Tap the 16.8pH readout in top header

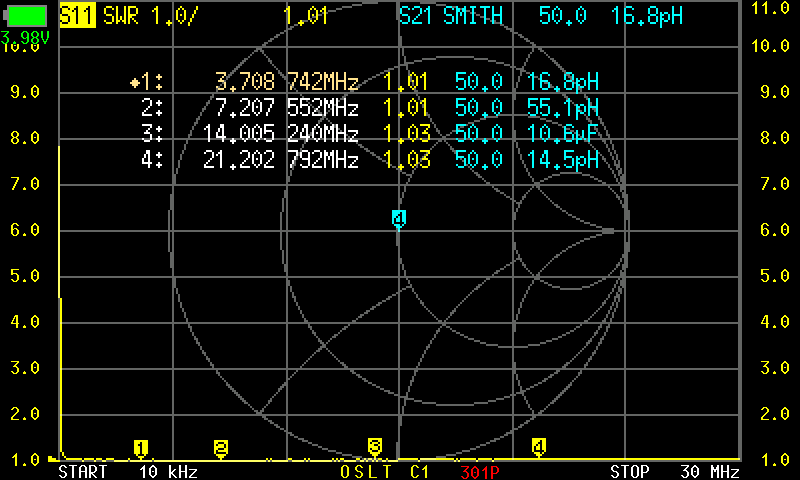tap(647, 16)
